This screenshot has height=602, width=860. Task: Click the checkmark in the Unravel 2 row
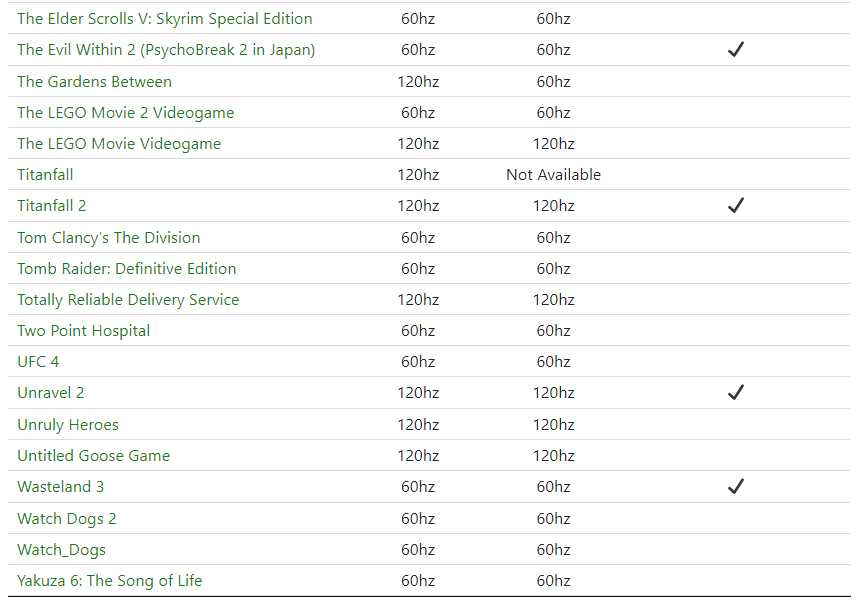coord(736,393)
